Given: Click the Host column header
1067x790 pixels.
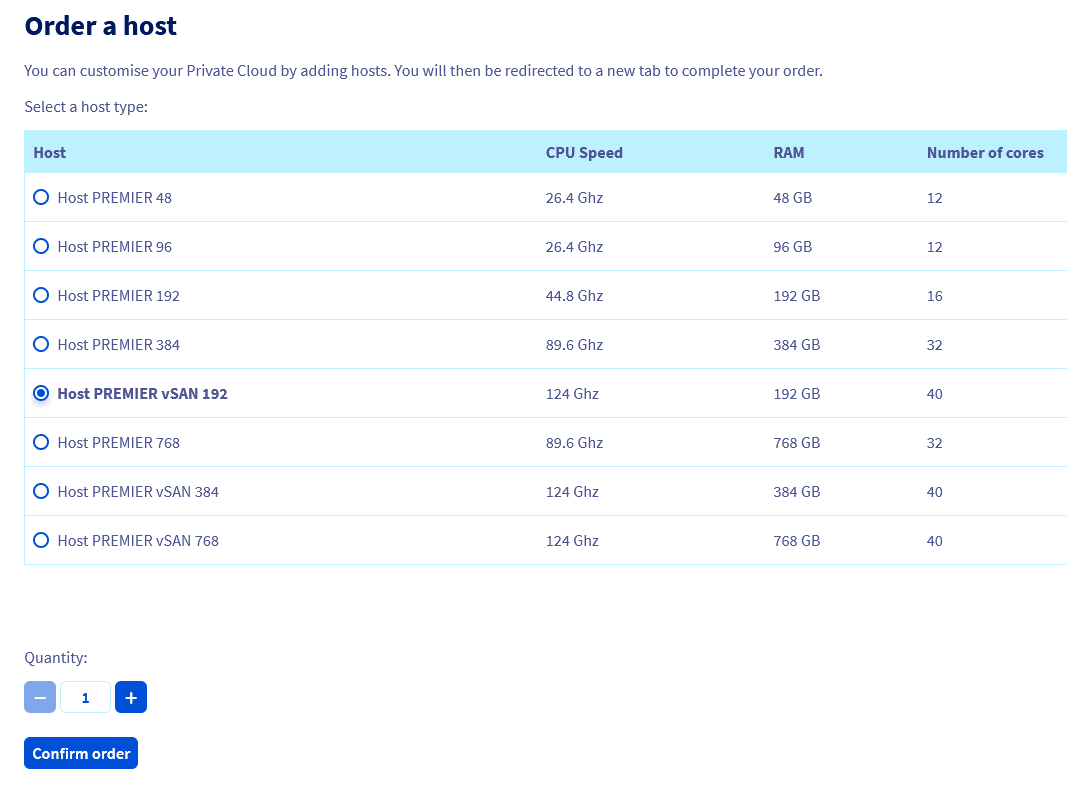Looking at the screenshot, I should pos(50,153).
